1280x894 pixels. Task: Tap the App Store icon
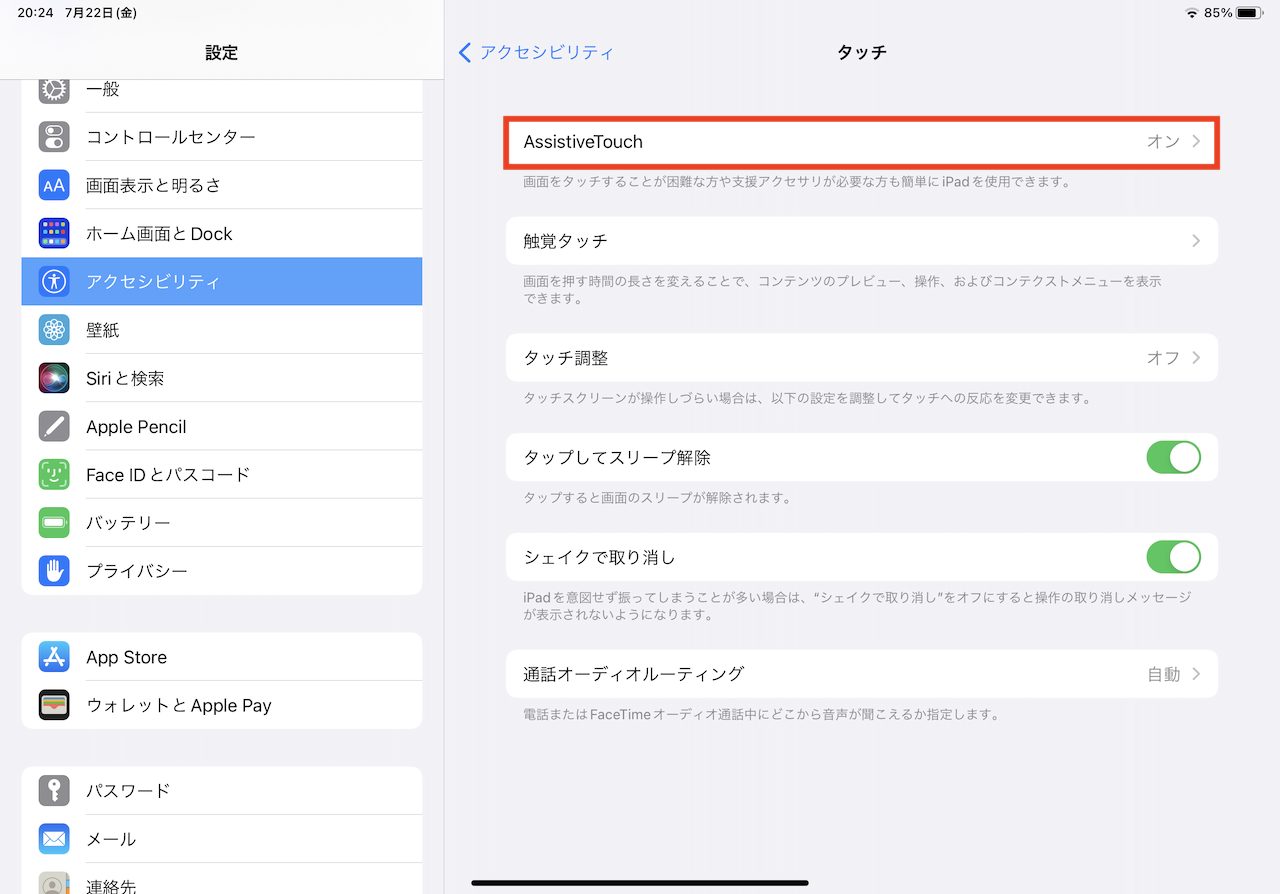(x=54, y=657)
